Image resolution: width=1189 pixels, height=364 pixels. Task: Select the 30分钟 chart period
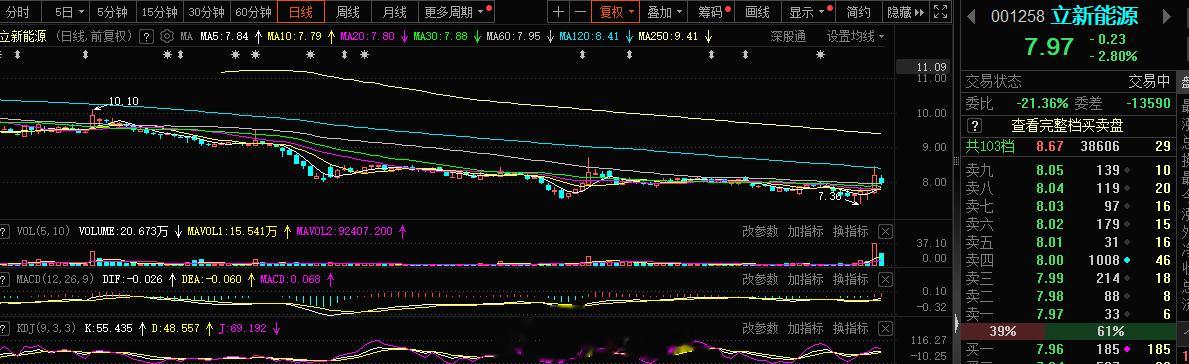206,11
